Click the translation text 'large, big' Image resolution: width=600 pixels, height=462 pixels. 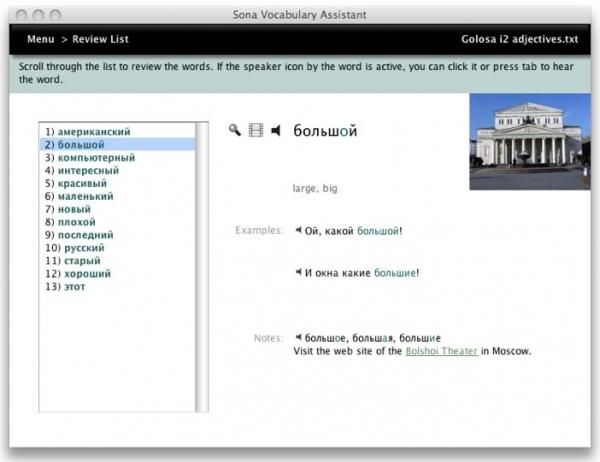point(315,188)
